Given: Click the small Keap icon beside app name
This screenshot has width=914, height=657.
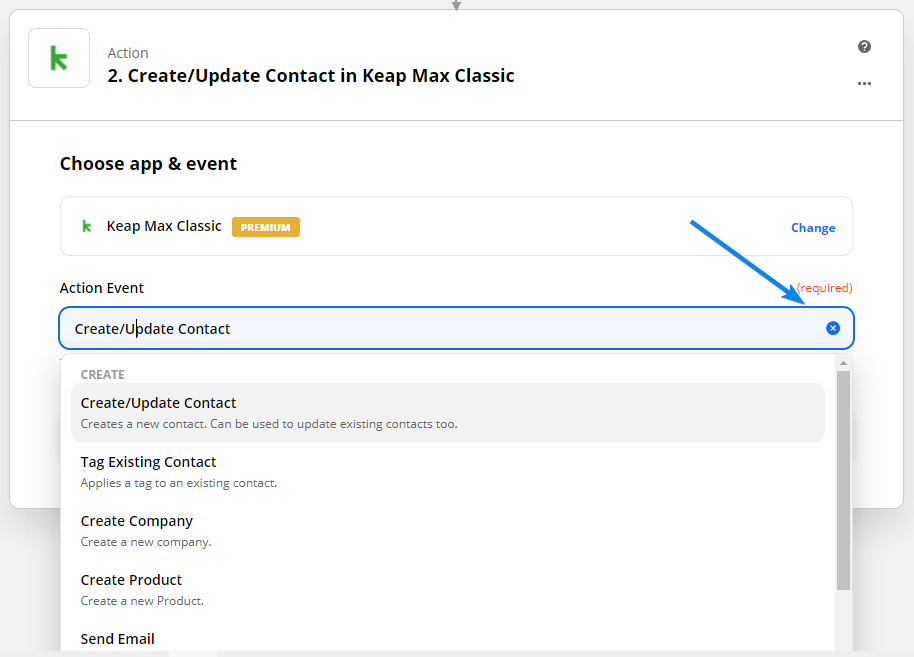Looking at the screenshot, I should coord(87,226).
